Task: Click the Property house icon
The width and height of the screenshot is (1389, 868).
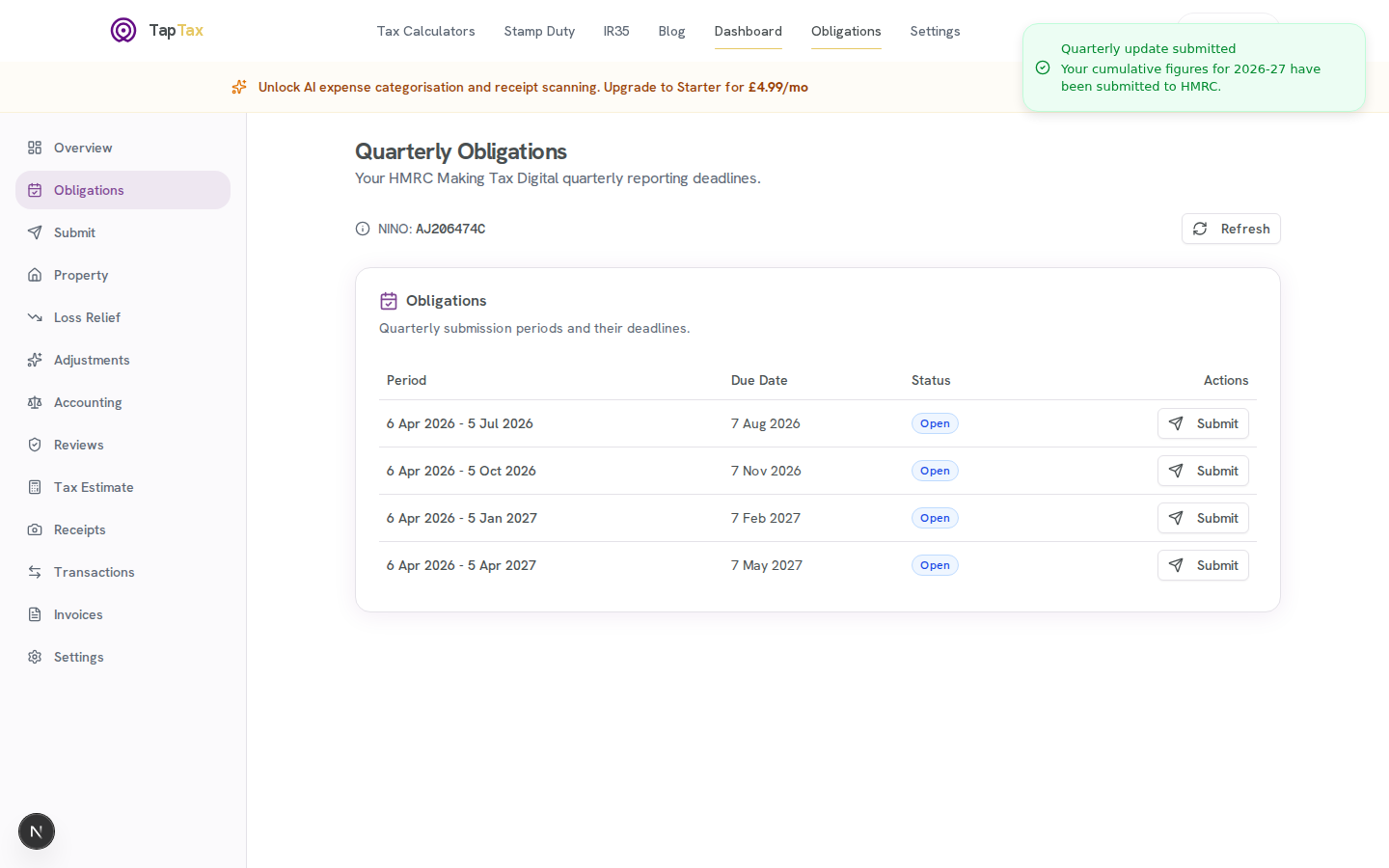Action: click(35, 275)
